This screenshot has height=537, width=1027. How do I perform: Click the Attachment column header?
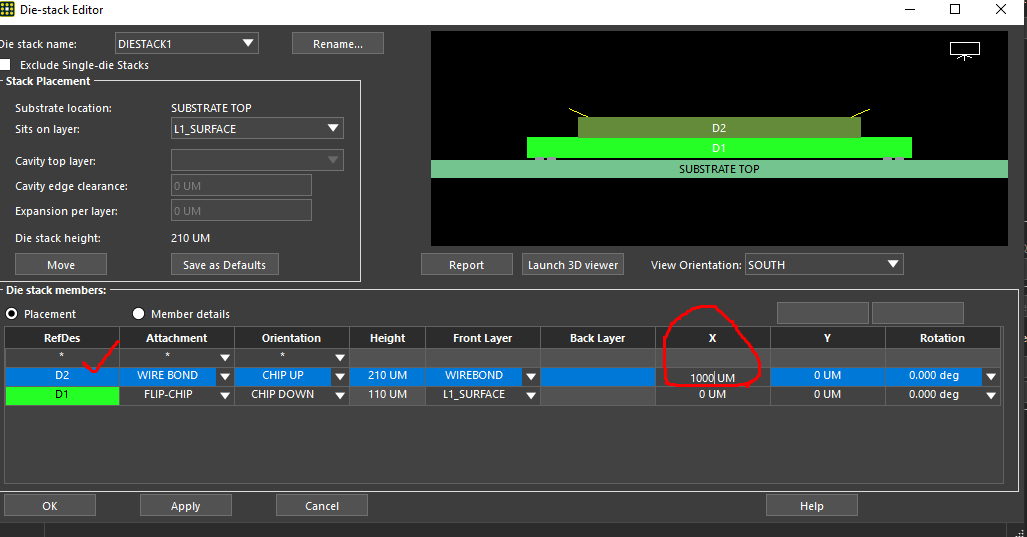(177, 338)
